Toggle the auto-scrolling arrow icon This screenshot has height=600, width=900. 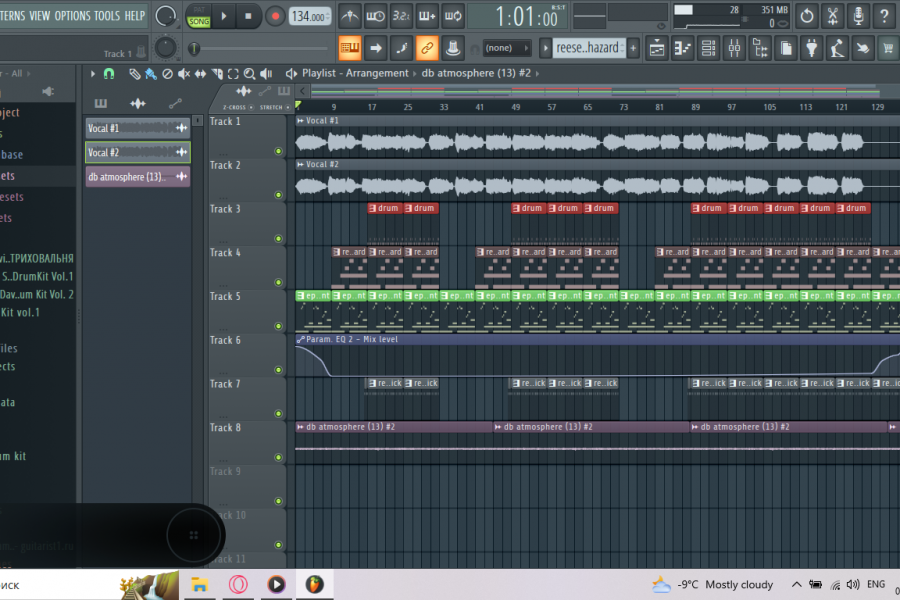(x=375, y=48)
